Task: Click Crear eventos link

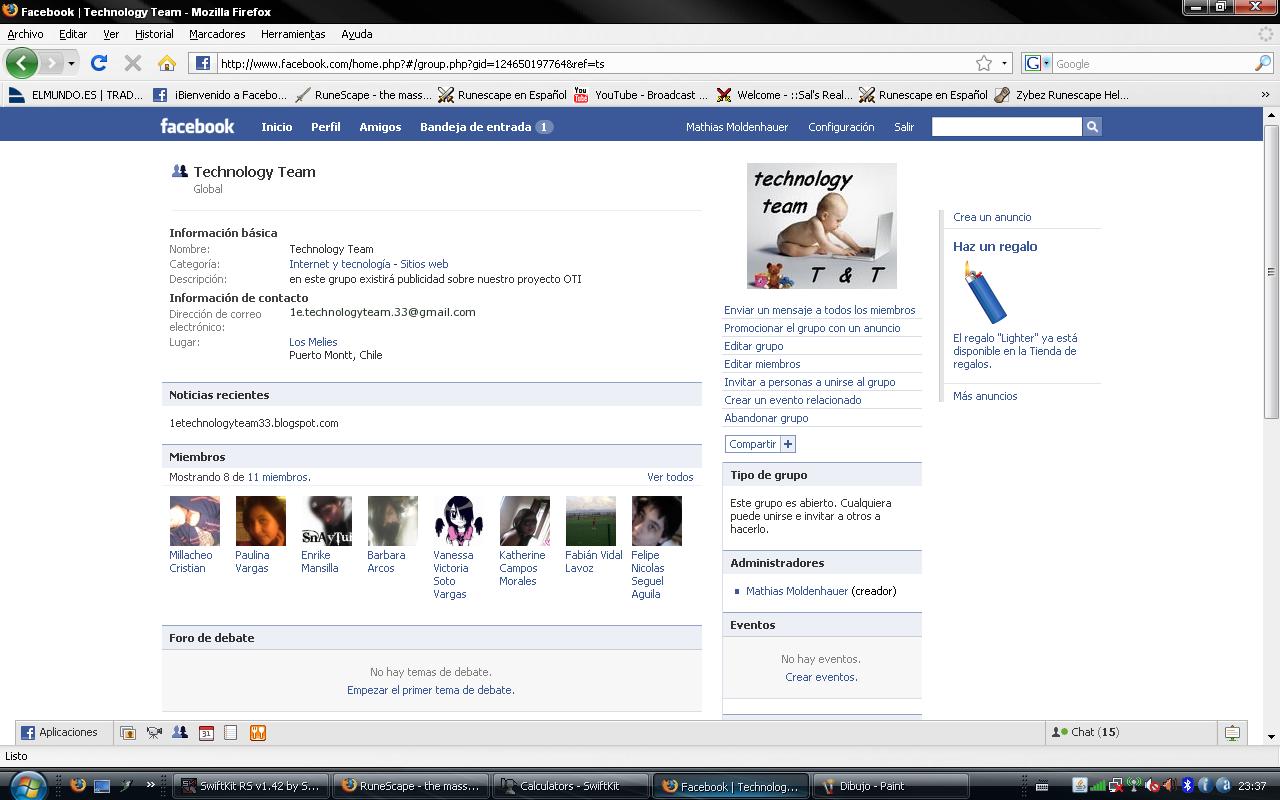Action: (821, 677)
